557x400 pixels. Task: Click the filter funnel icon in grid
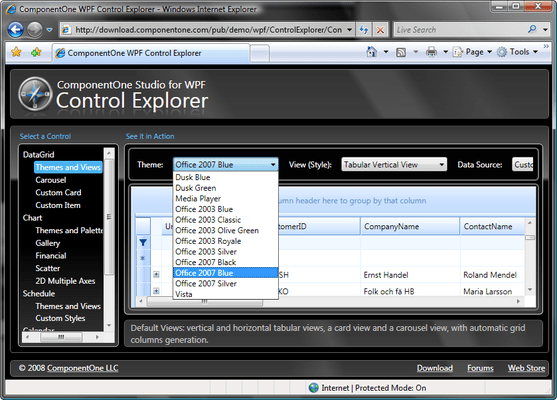[x=143, y=242]
